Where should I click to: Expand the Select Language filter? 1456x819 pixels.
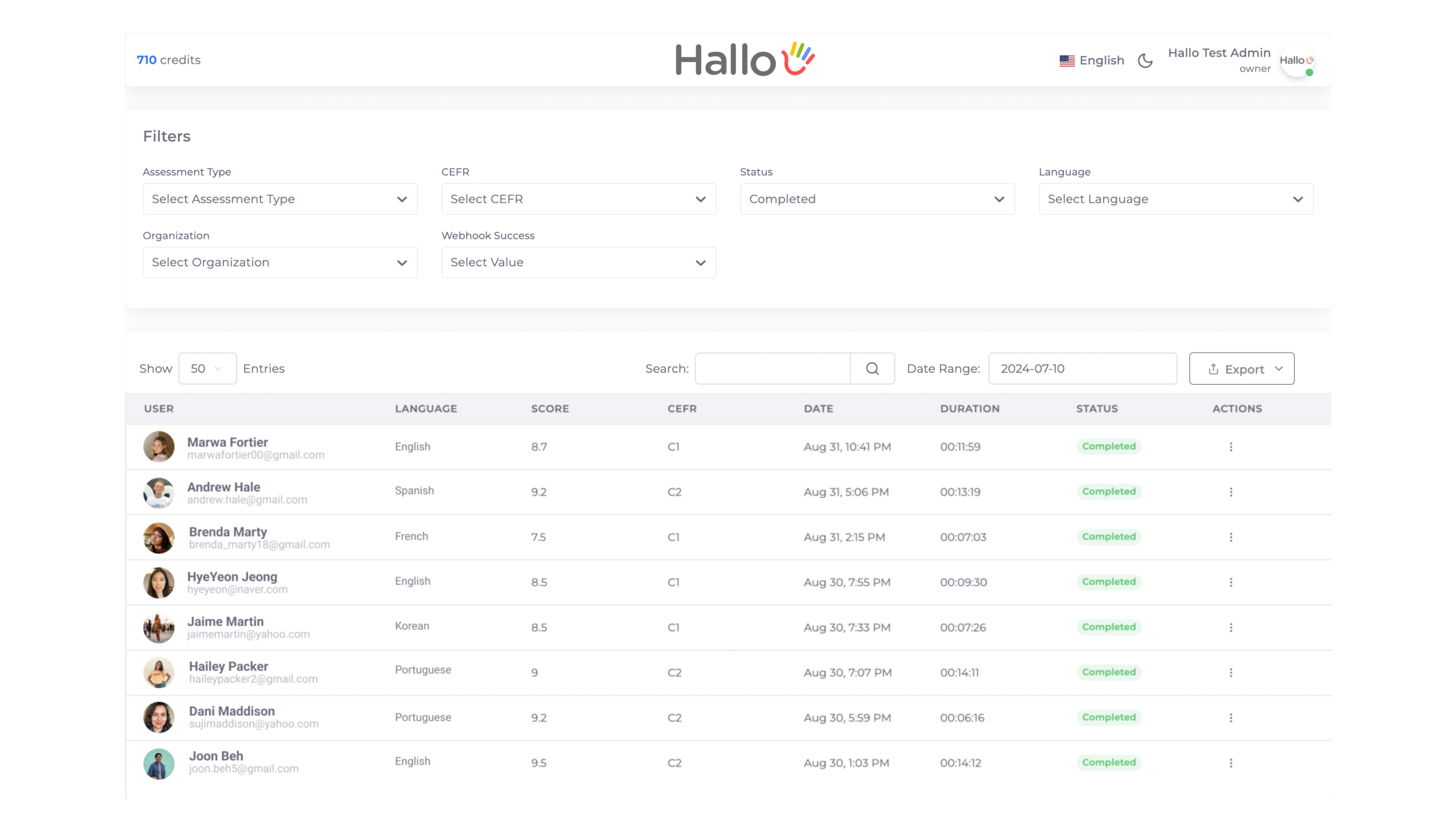1176,199
